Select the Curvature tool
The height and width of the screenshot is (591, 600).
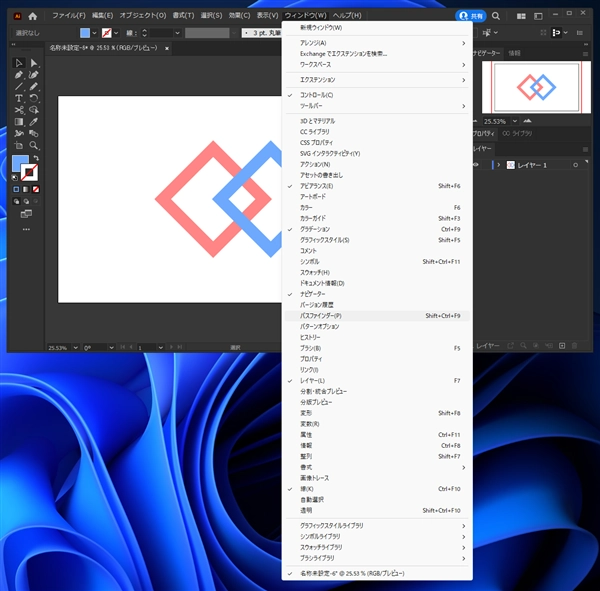[34, 75]
